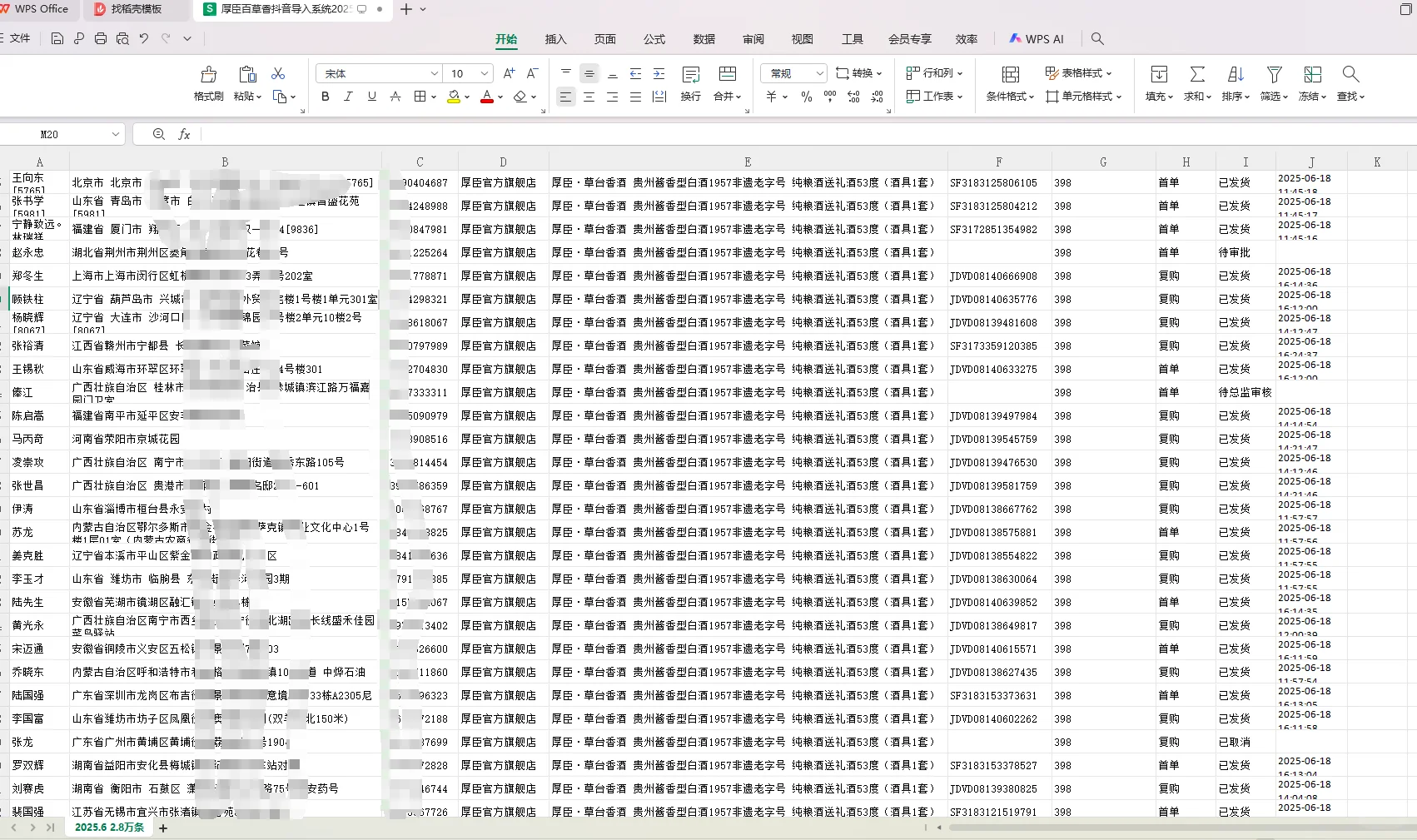Screen dimensions: 1417x840
Task: Click the Conditional Formatting (条件格式) icon
Action: point(1011,74)
